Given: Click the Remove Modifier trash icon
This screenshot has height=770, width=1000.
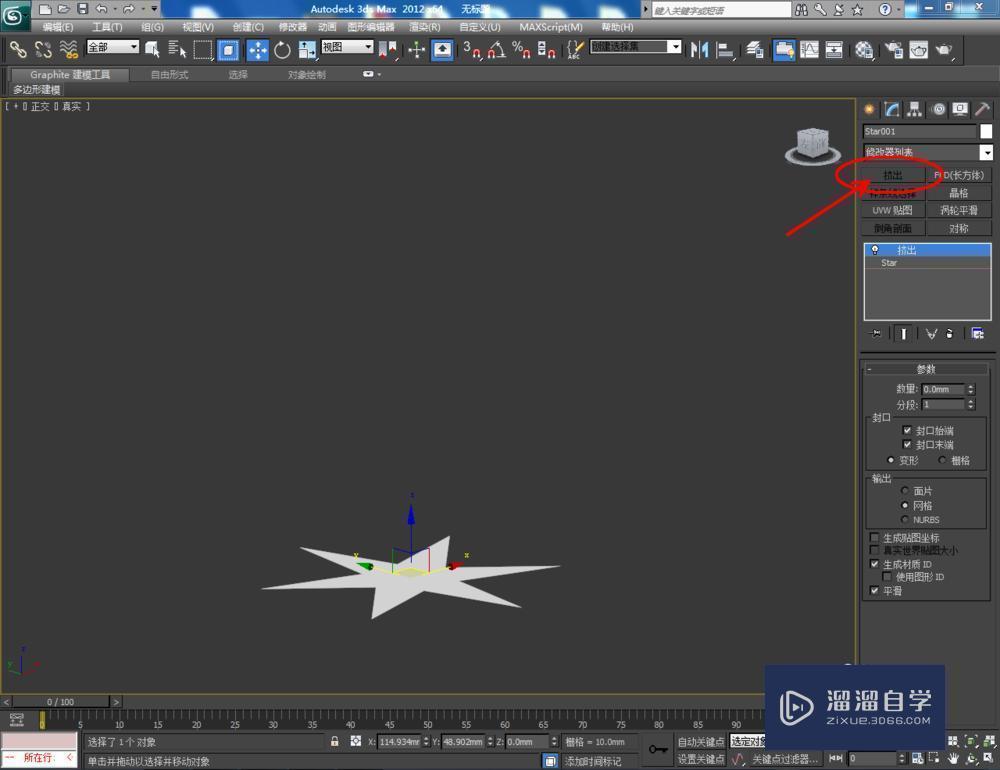Looking at the screenshot, I should tap(950, 333).
